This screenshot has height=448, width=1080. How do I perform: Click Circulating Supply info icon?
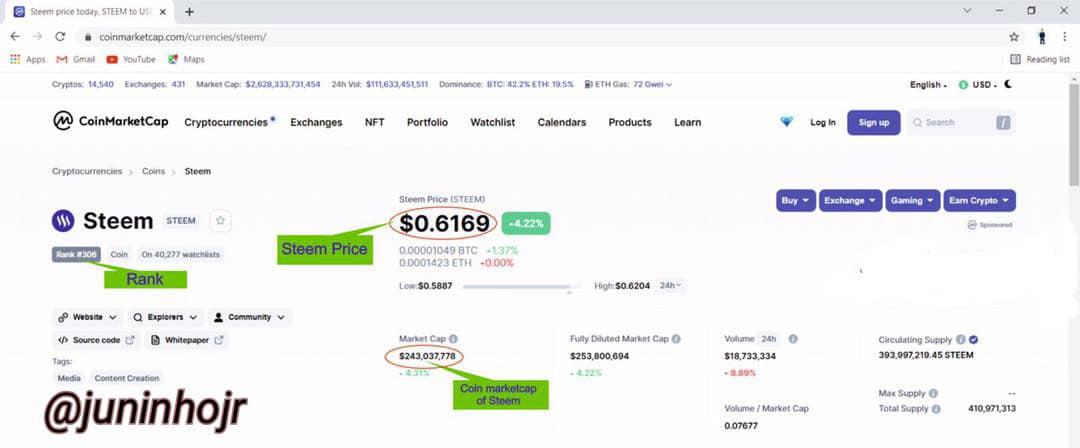[960, 340]
